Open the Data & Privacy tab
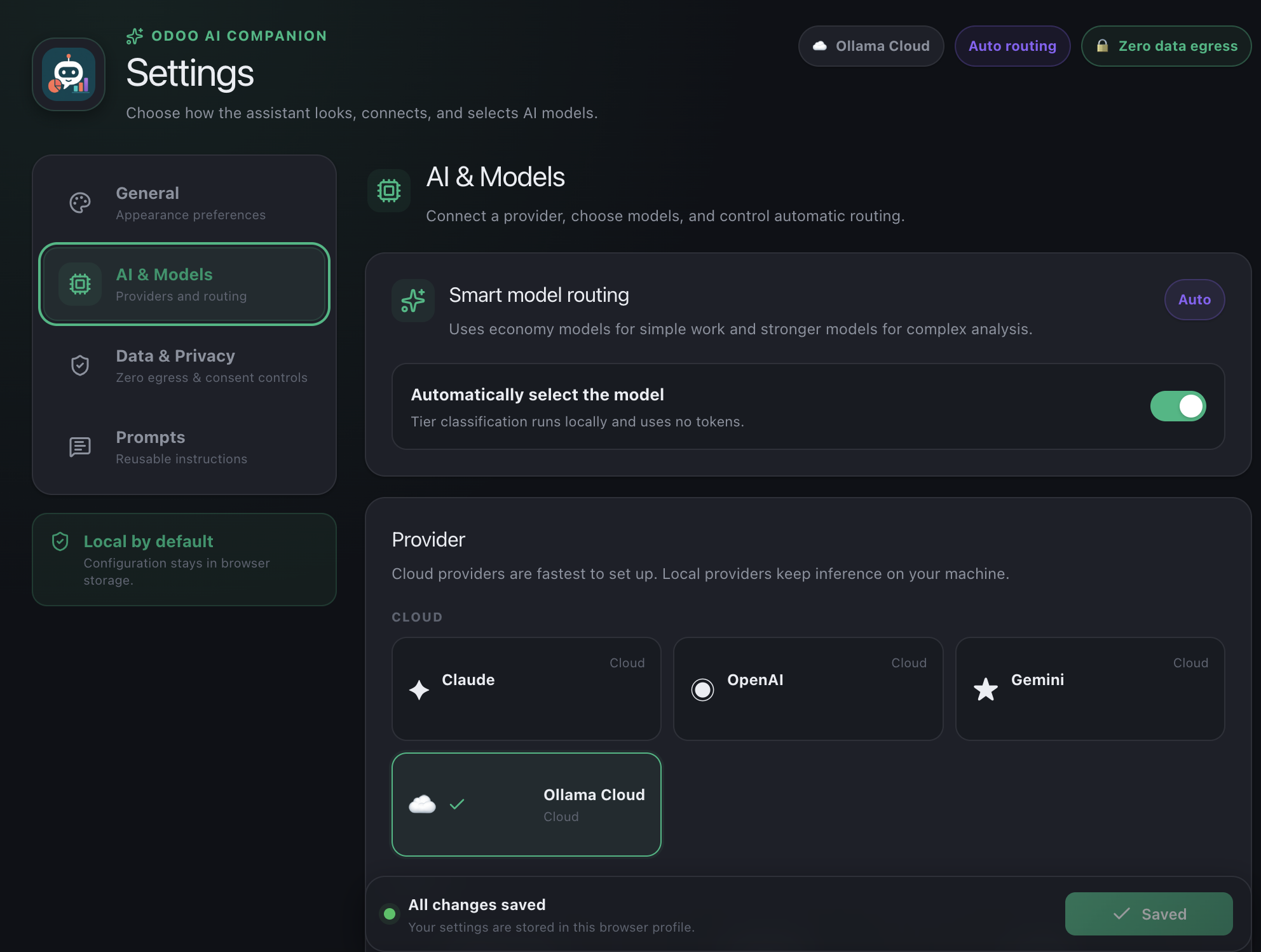Image resolution: width=1261 pixels, height=952 pixels. (x=184, y=365)
